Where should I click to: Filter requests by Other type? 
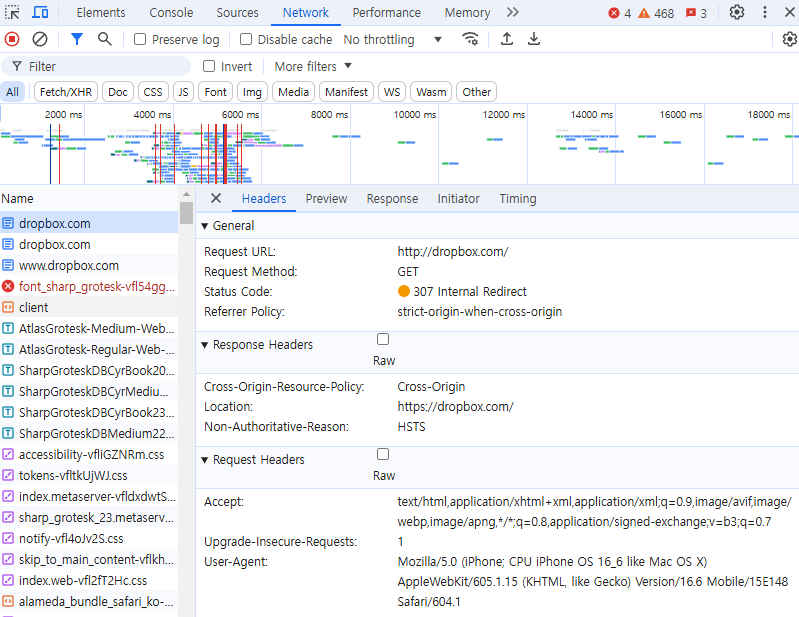pyautogui.click(x=476, y=92)
